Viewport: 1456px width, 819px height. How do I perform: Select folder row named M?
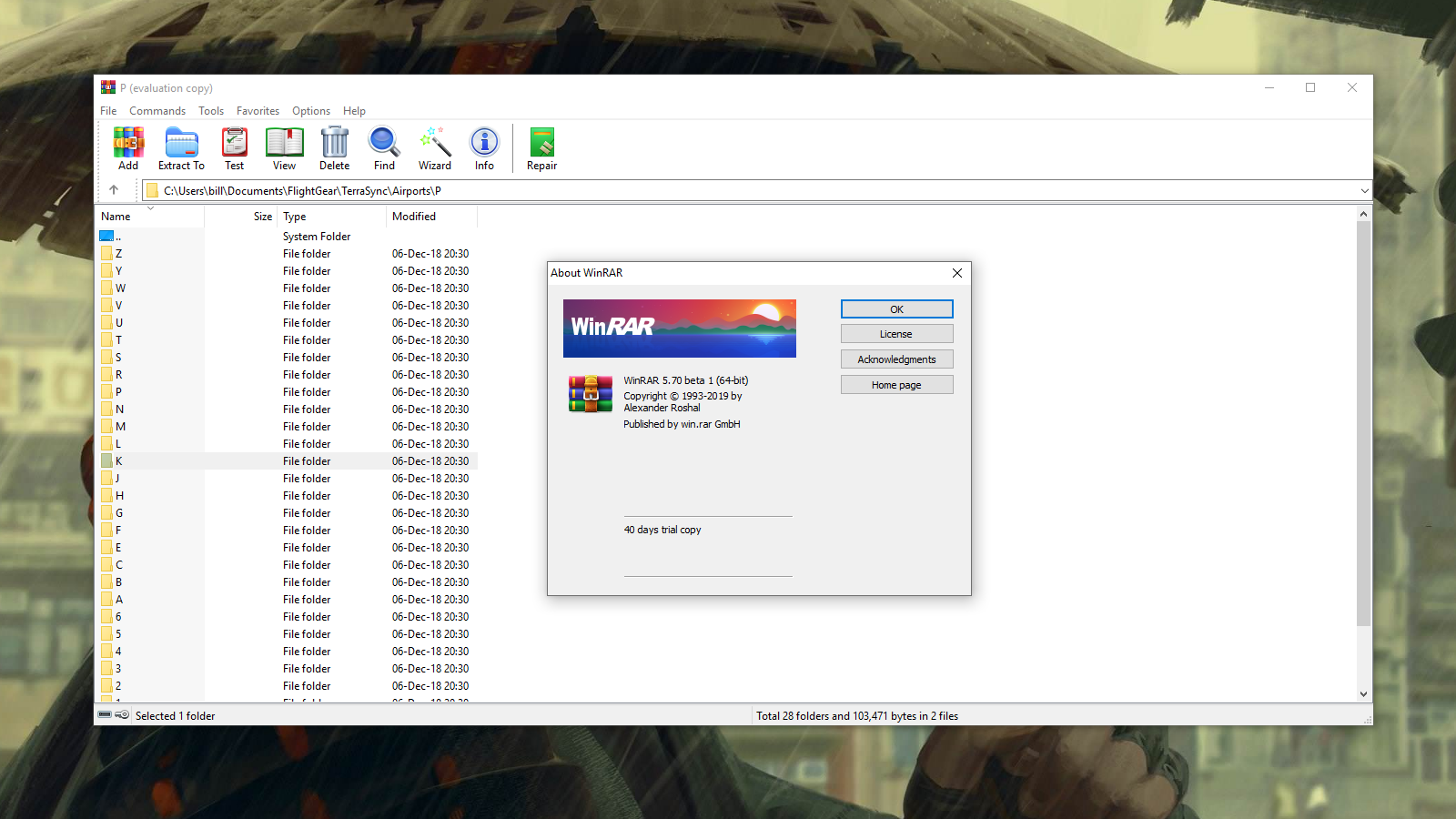click(x=287, y=427)
